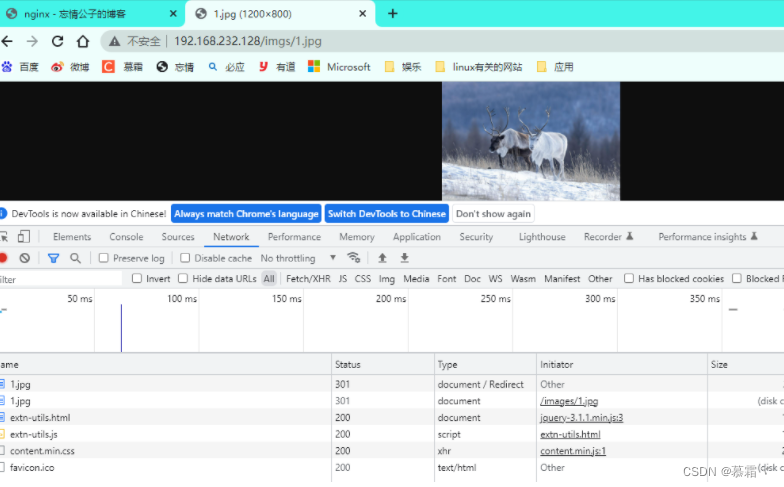Image resolution: width=784 pixels, height=487 pixels.
Task: Click the browser forward arrow
Action: 32,41
